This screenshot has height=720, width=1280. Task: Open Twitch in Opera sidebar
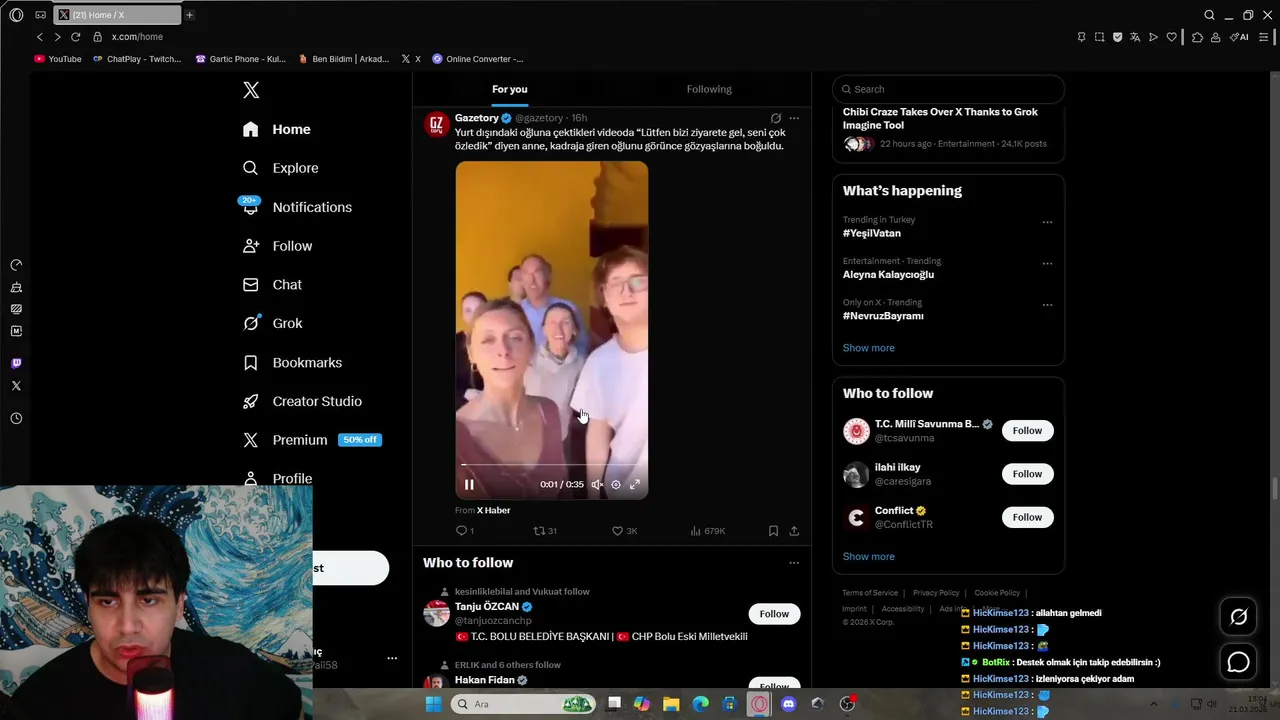pos(16,363)
